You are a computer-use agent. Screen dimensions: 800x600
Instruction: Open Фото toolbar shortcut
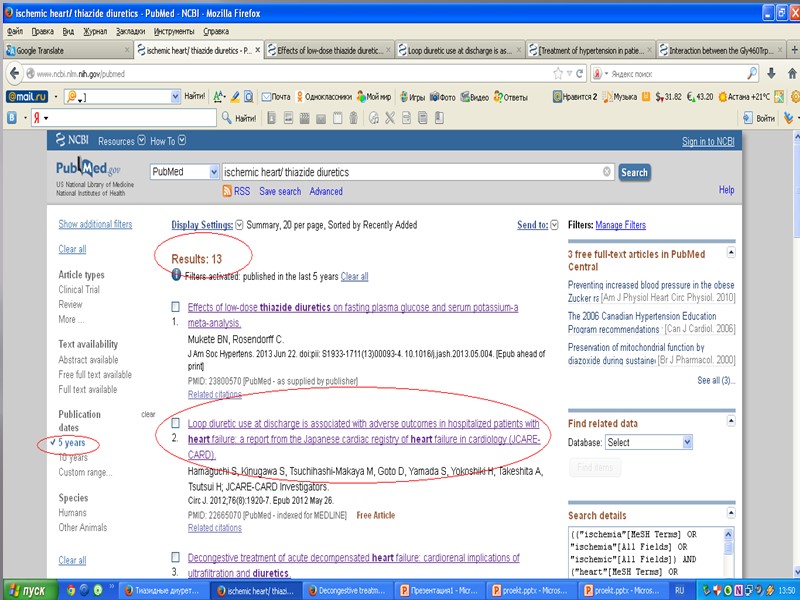point(442,96)
